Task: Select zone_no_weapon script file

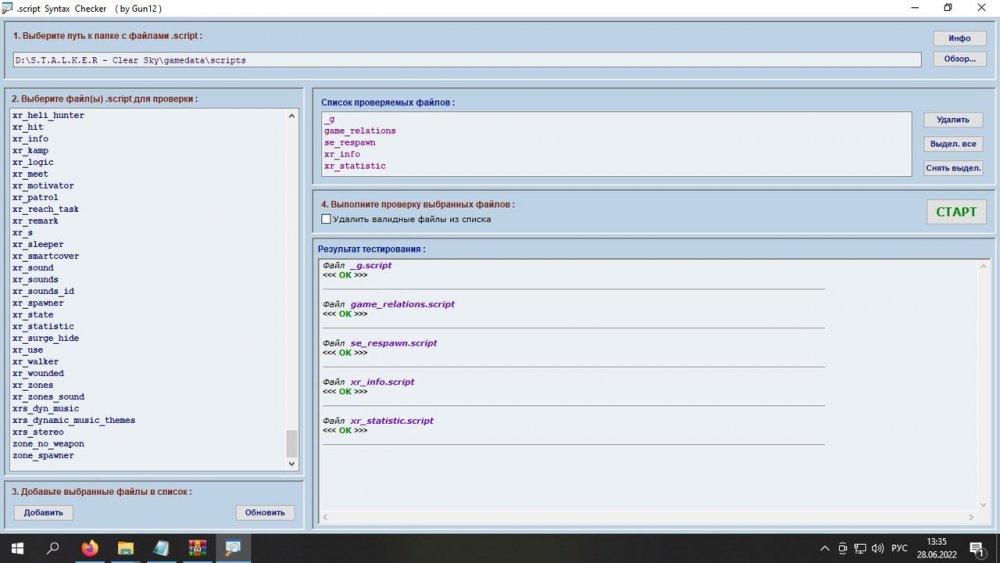Action: coord(48,444)
